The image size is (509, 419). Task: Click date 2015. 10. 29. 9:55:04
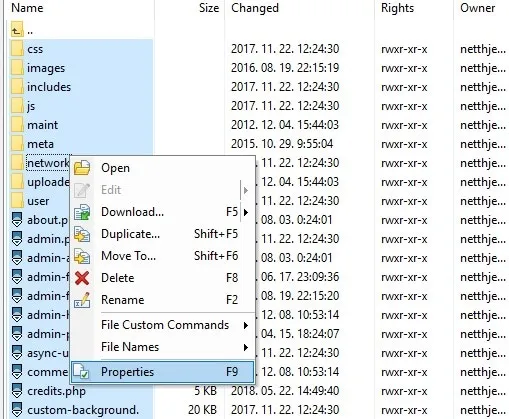282,144
